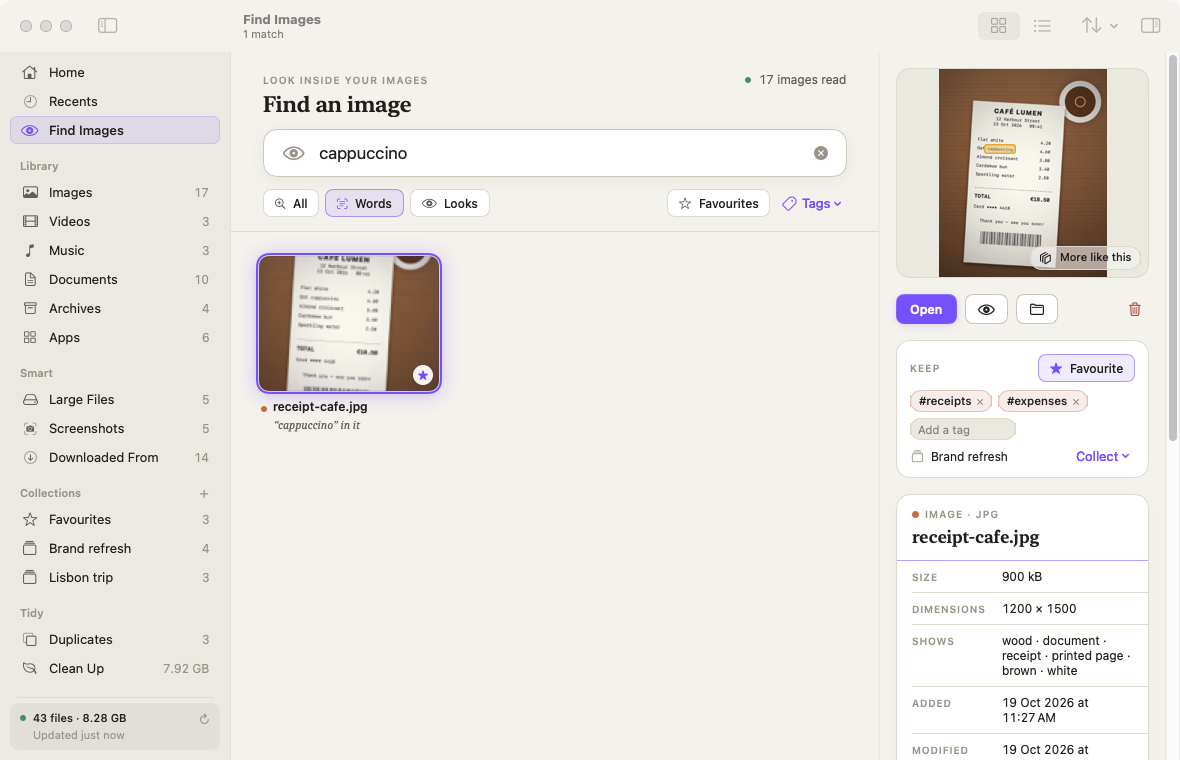Open the Images library
Image resolution: width=1180 pixels, height=760 pixels.
click(115, 193)
